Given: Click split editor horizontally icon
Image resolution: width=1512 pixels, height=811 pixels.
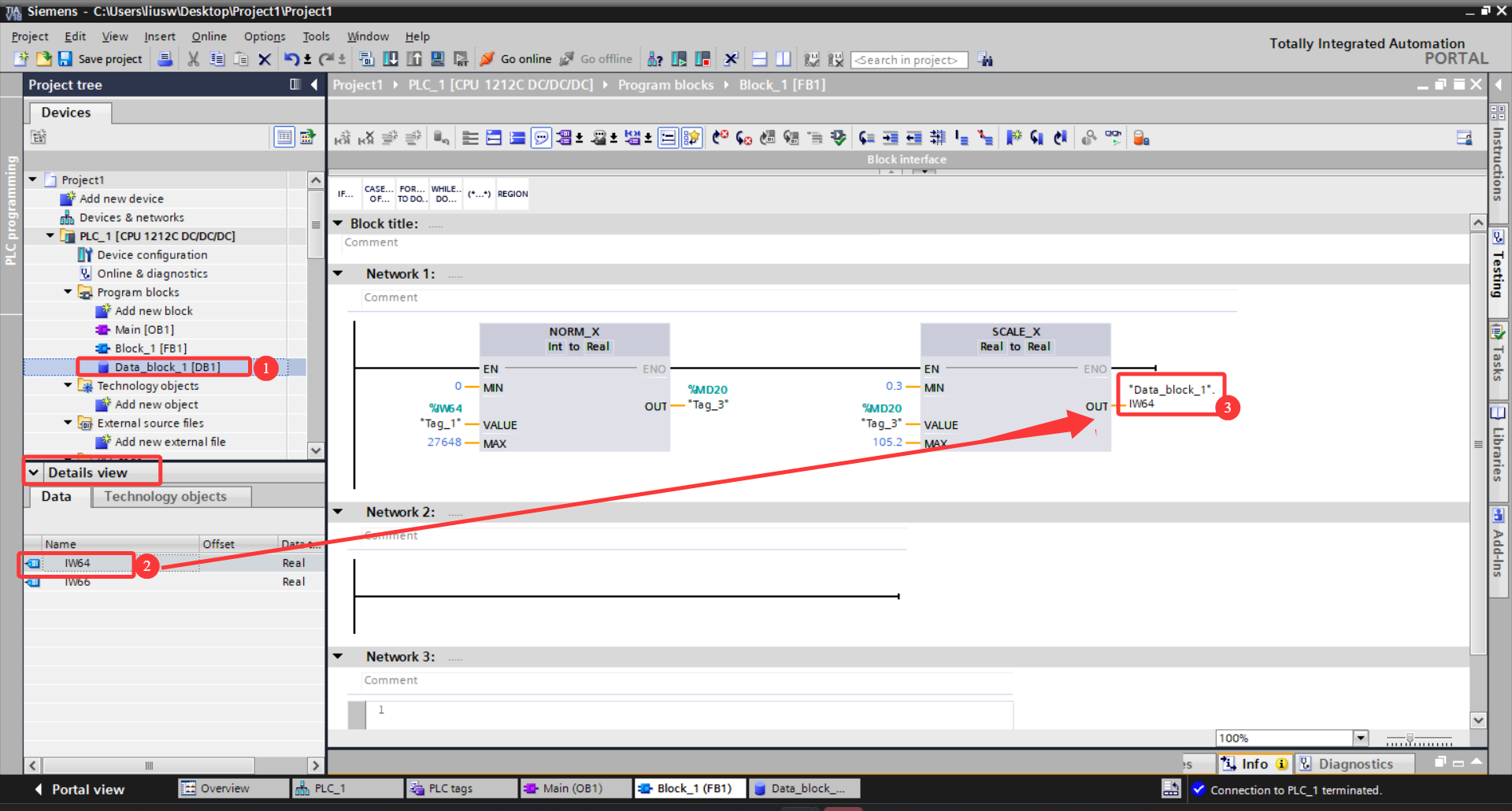Looking at the screenshot, I should pos(759,59).
